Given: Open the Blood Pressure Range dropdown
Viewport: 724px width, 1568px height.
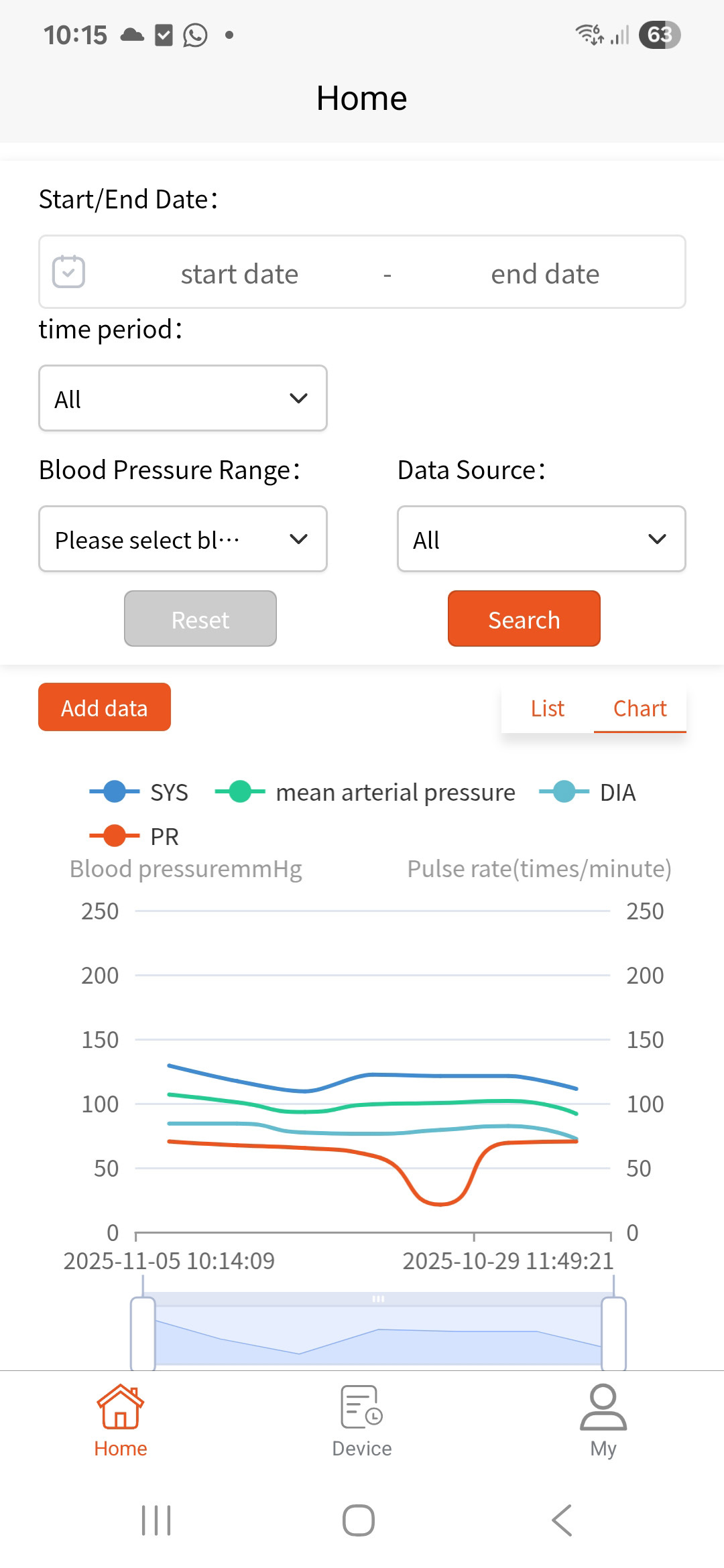Looking at the screenshot, I should 183,539.
